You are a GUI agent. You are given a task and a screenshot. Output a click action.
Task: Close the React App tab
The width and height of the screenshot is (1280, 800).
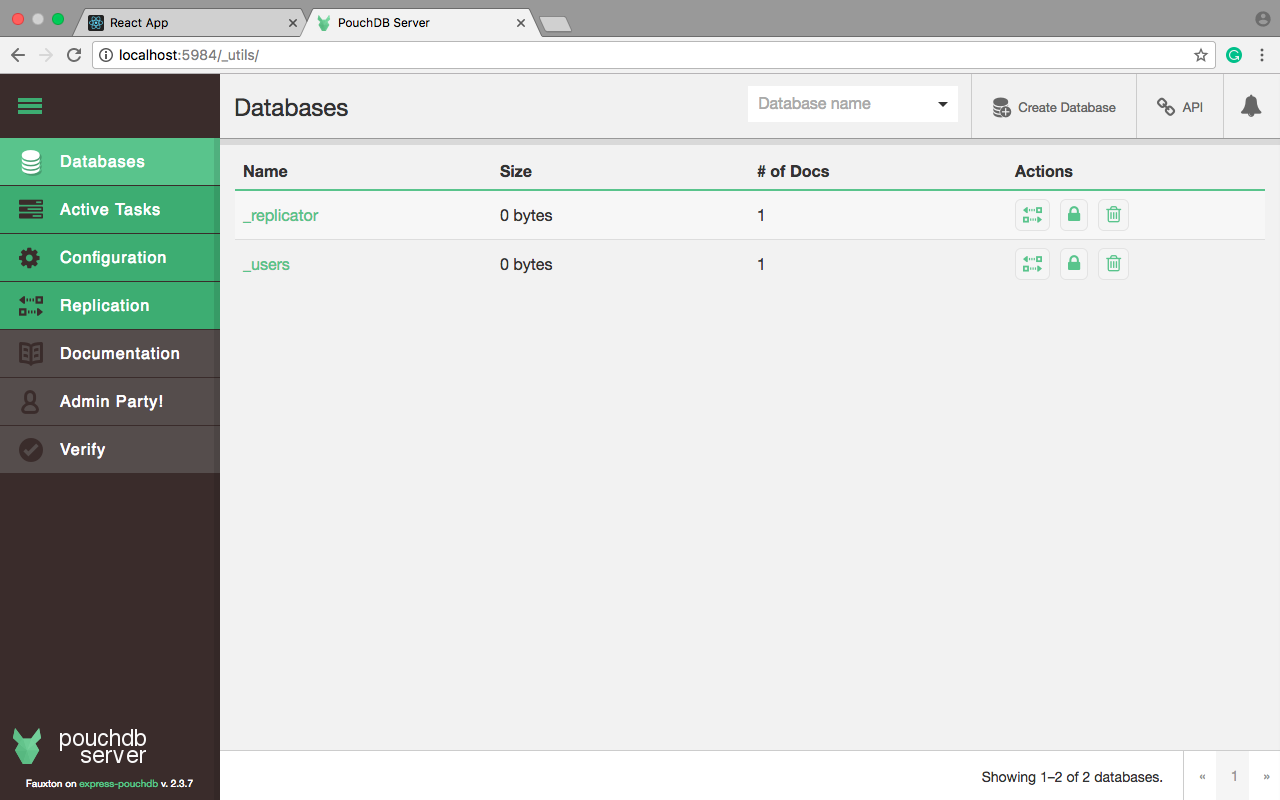pos(293,22)
